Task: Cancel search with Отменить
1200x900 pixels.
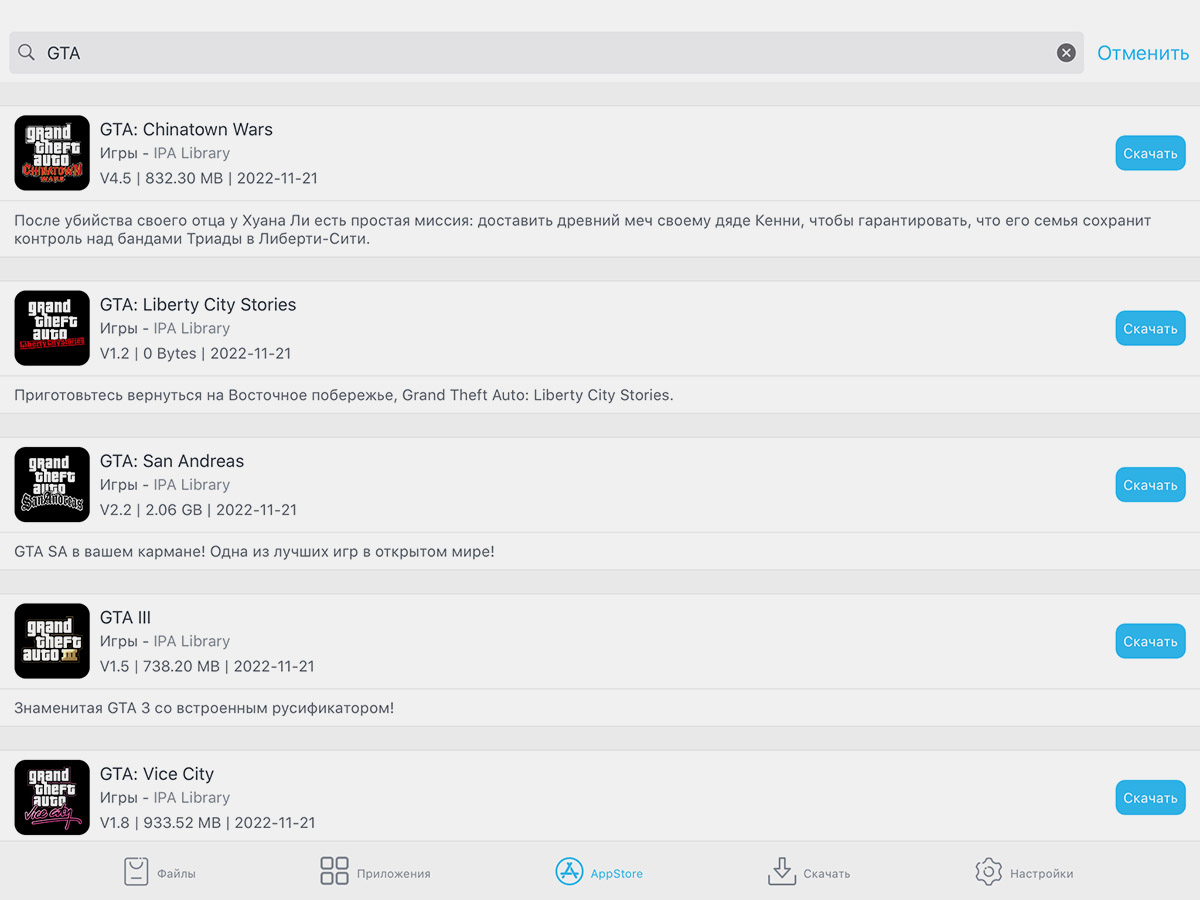Action: point(1143,53)
